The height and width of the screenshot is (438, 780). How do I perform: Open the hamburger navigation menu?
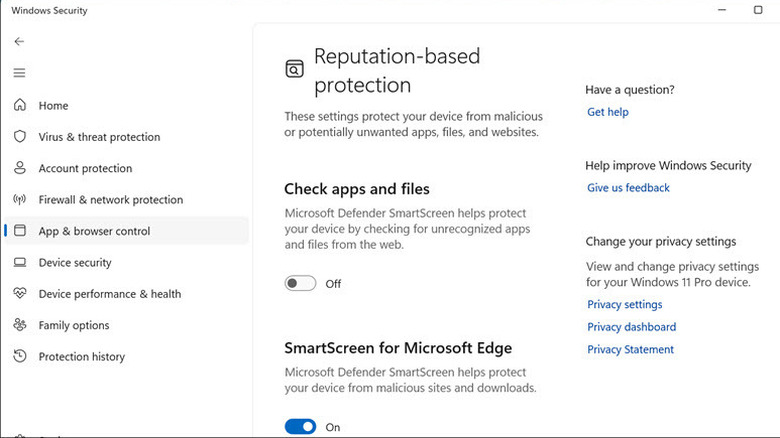[19, 73]
